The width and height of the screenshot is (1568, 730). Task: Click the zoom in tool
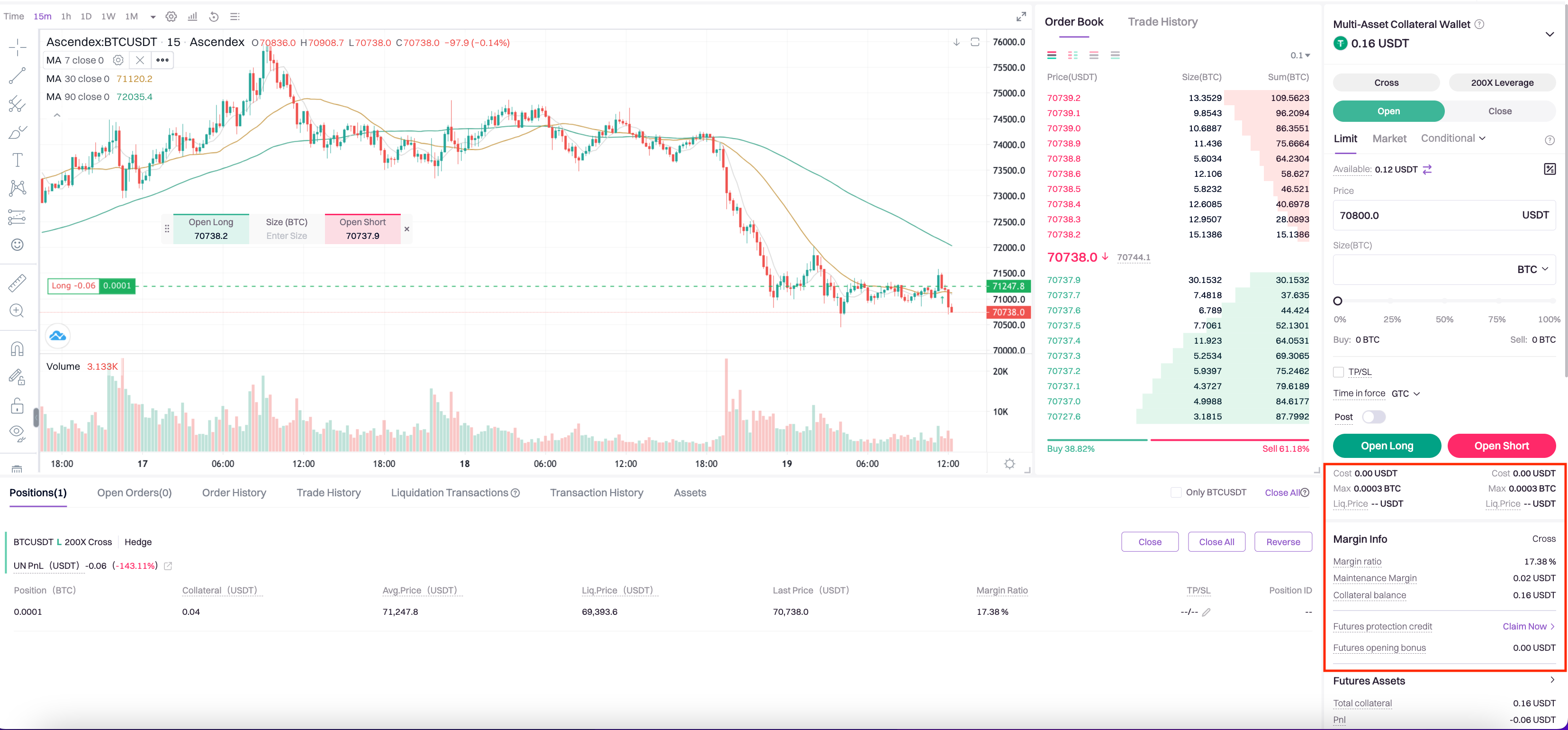[x=18, y=311]
